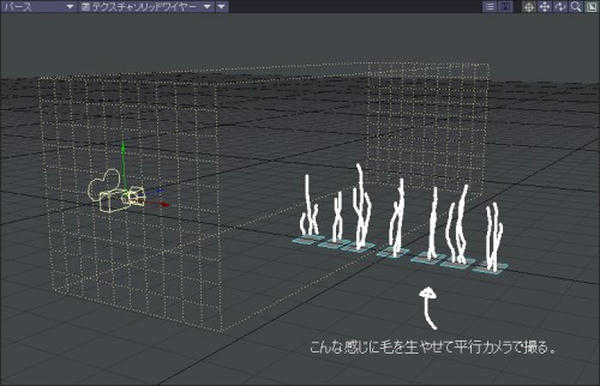Open the パース view type dropdown
Screen dimensions: 600x386
(x=38, y=7)
